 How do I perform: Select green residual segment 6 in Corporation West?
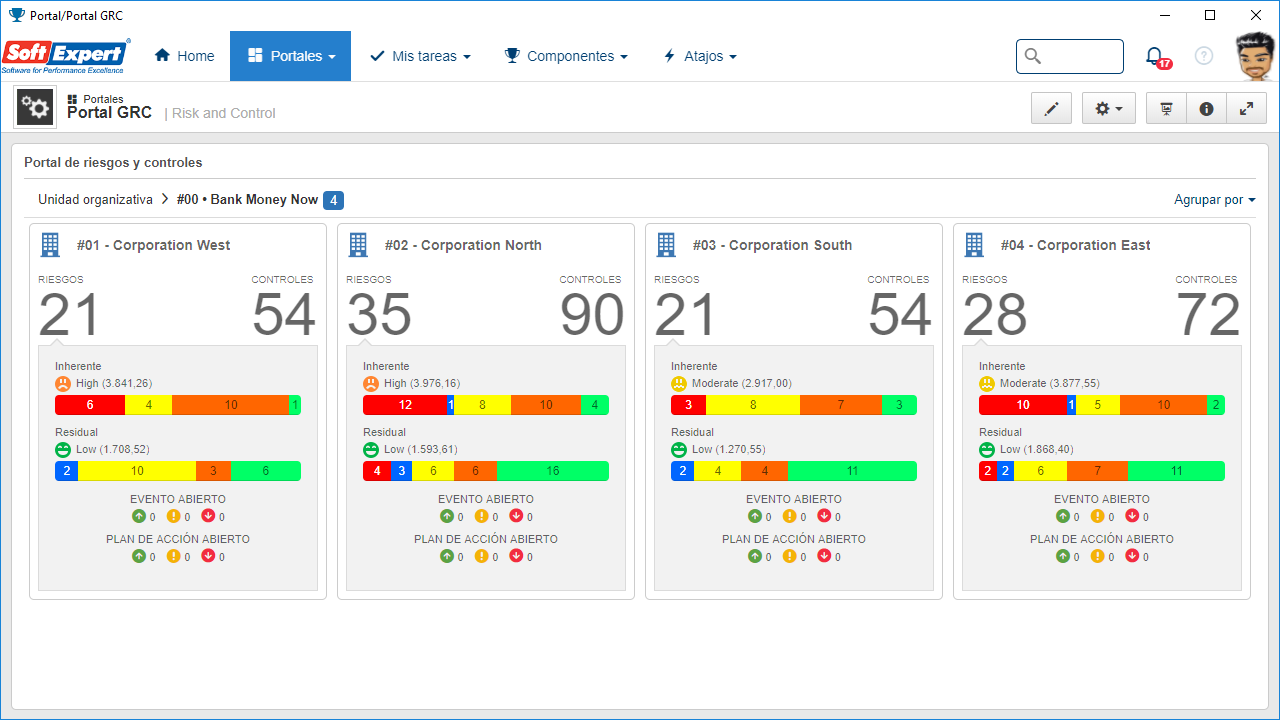[266, 471]
